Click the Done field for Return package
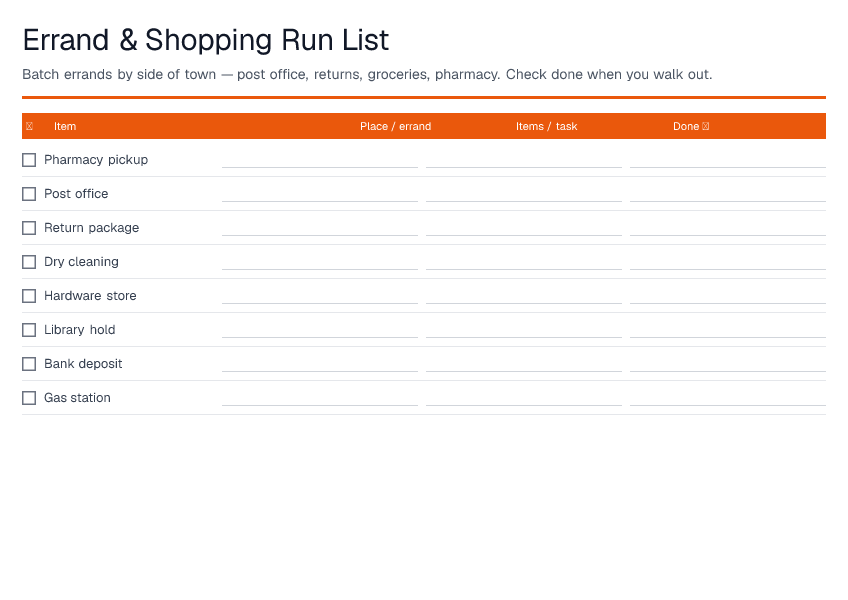 click(x=727, y=228)
